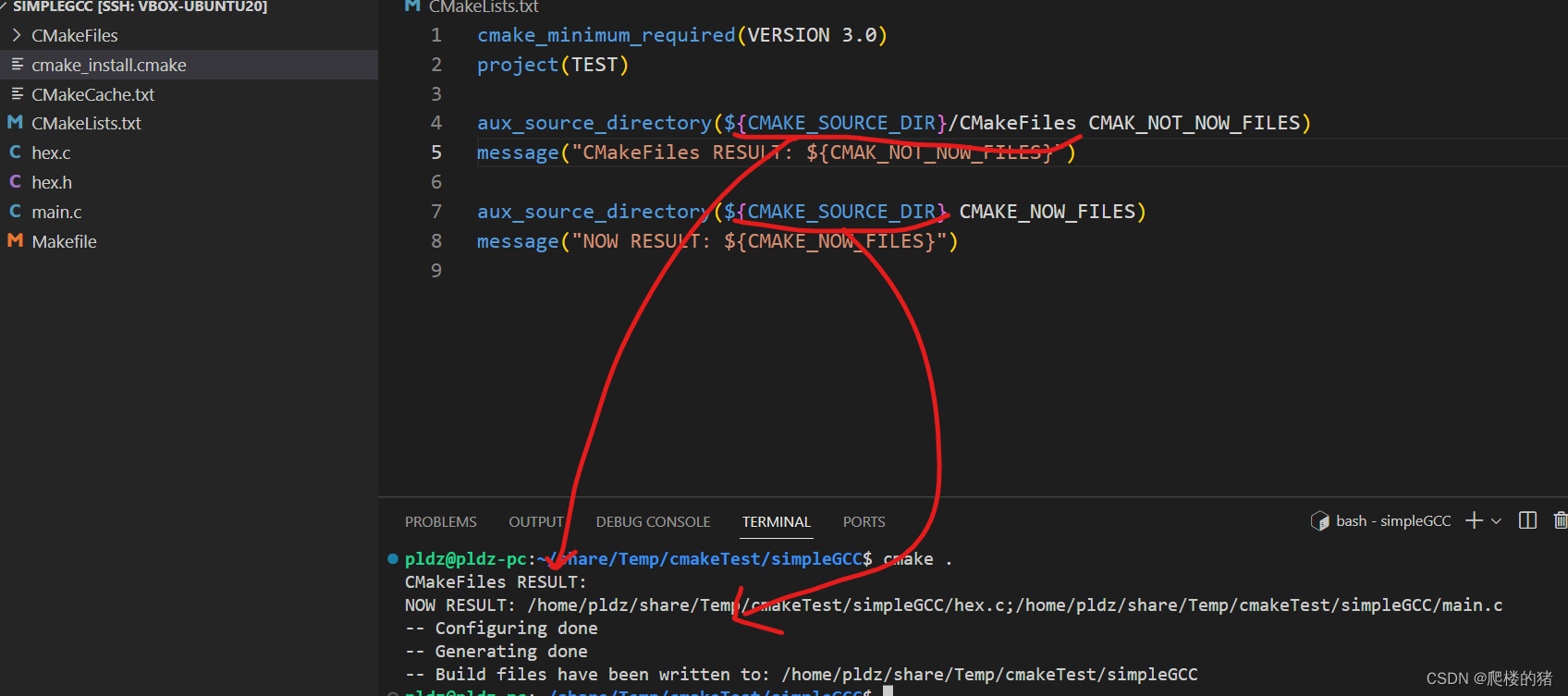
Task: Select the CMakeFiles folder name
Action: pyautogui.click(x=75, y=35)
